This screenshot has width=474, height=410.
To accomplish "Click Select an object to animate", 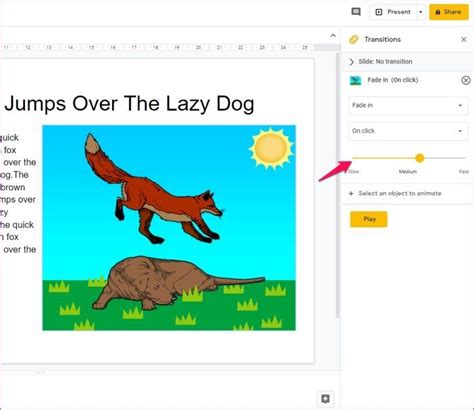I will 400,193.
